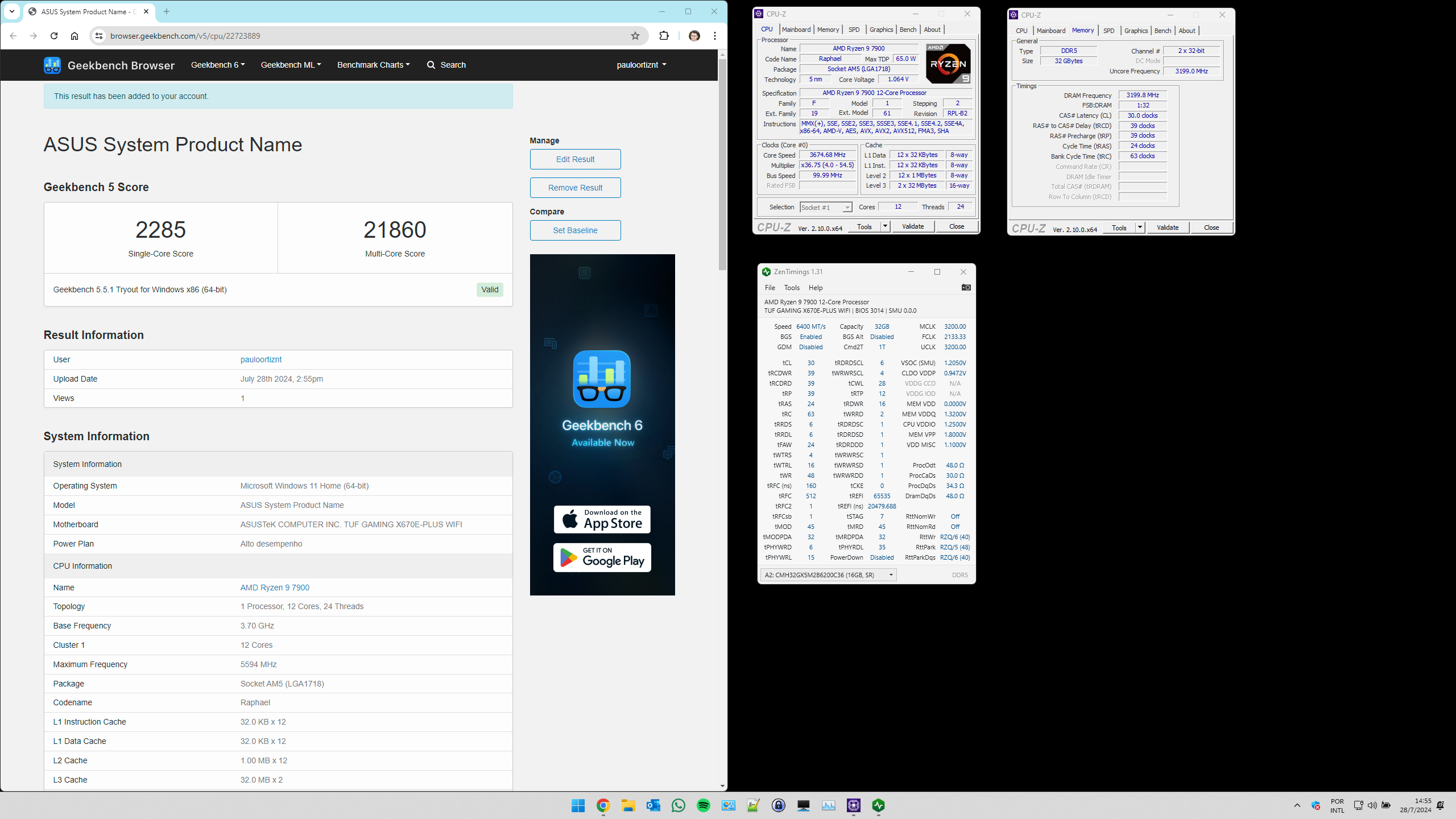Click the Geekbench page vertical scrollbar
The image size is (1456, 819).
coord(722,165)
